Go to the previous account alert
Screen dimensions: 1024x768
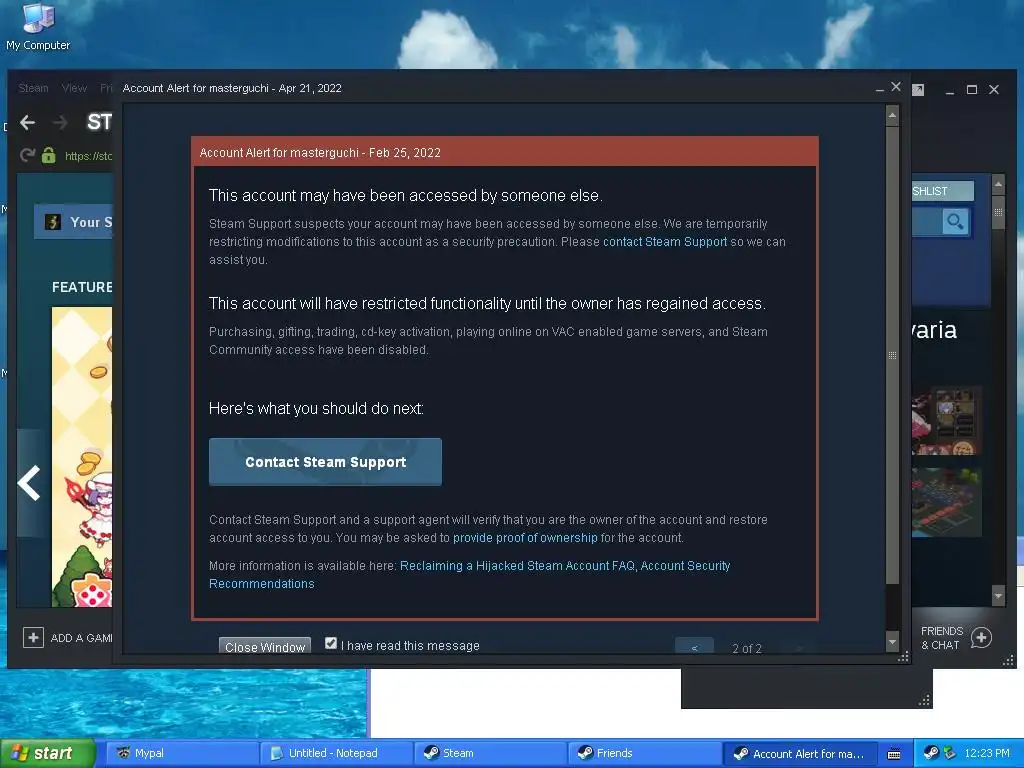click(694, 647)
